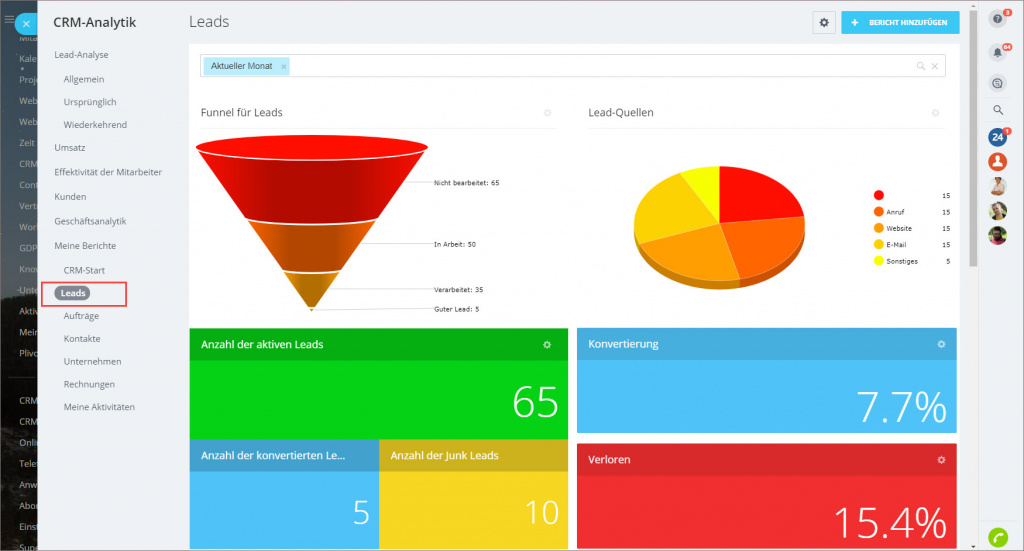Image resolution: width=1024 pixels, height=551 pixels.
Task: Select Umsatz in the left menu
Action: tap(69, 147)
